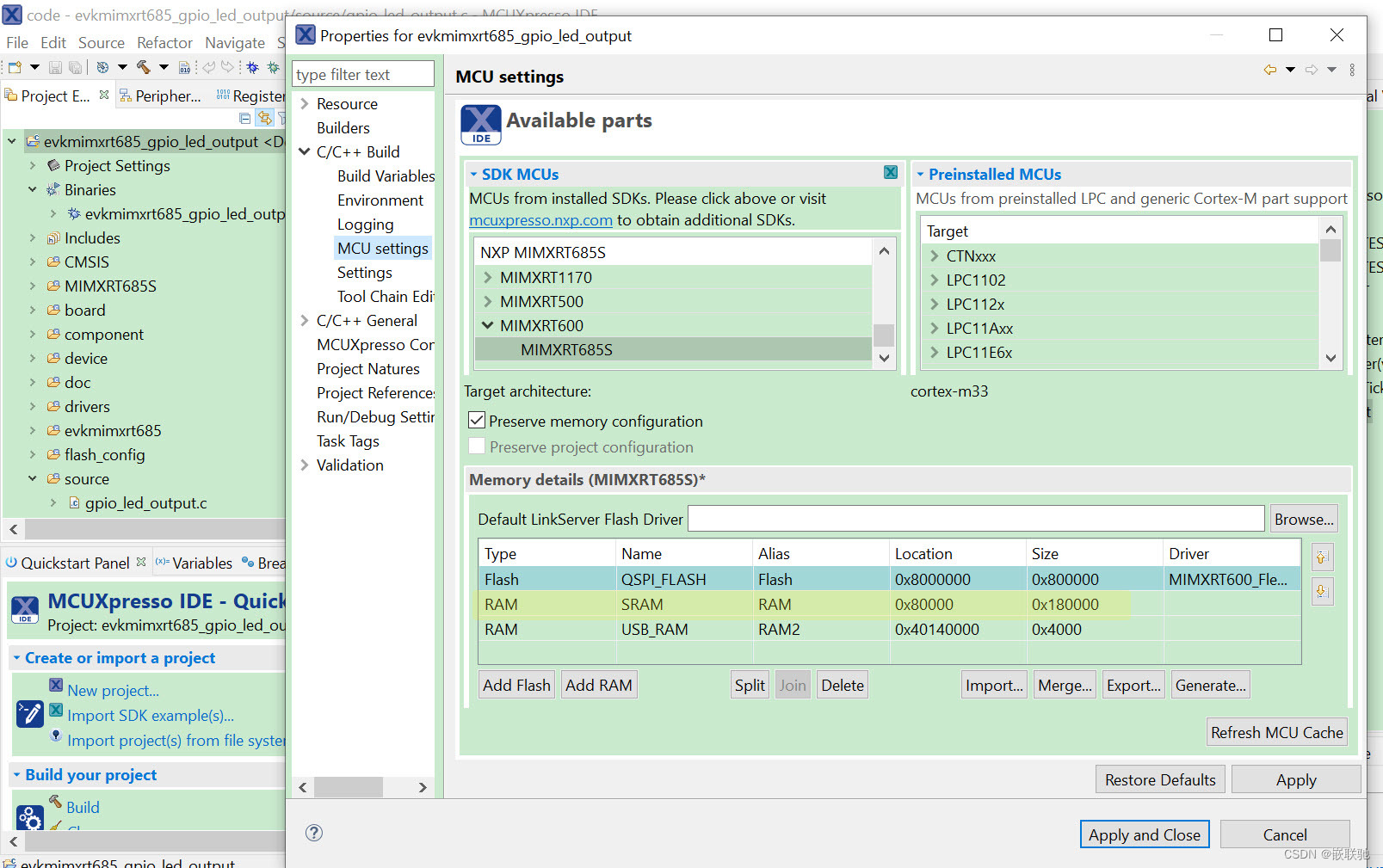Viewport: 1383px width, 868px height.
Task: Close the Project Explorer tab
Action: click(104, 95)
